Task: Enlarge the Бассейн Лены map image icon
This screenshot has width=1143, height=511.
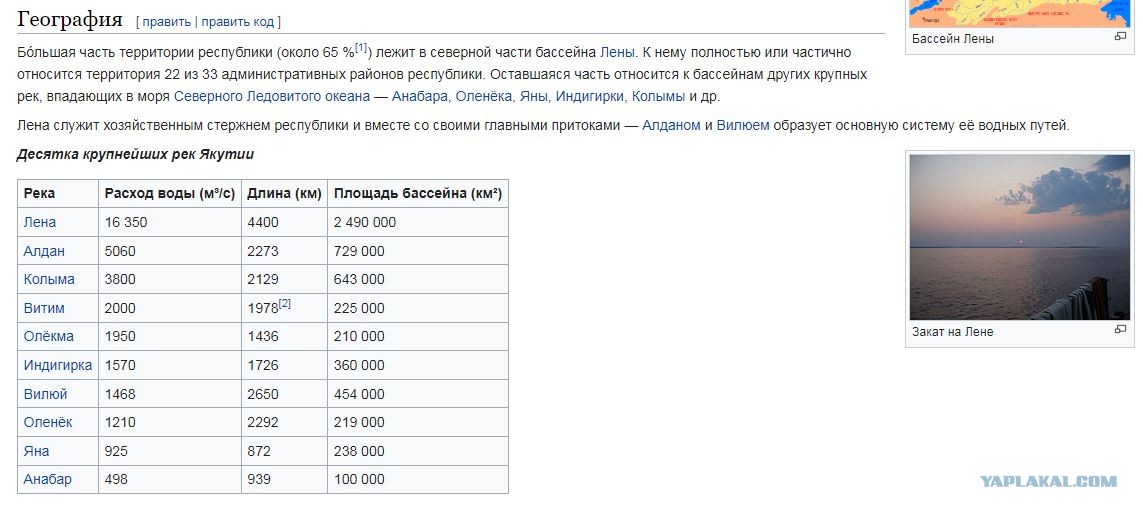Action: pos(1120,36)
